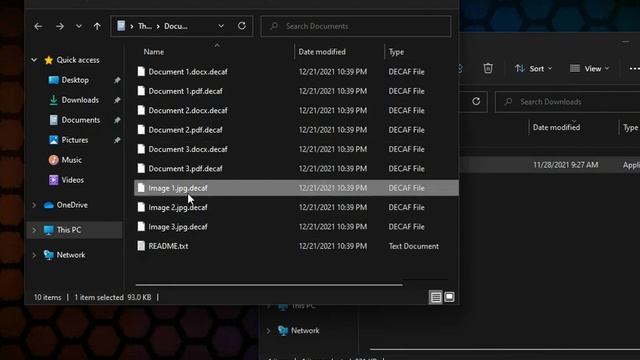Image resolution: width=640 pixels, height=360 pixels.
Task: Select Quick access in the sidebar
Action: (78, 60)
